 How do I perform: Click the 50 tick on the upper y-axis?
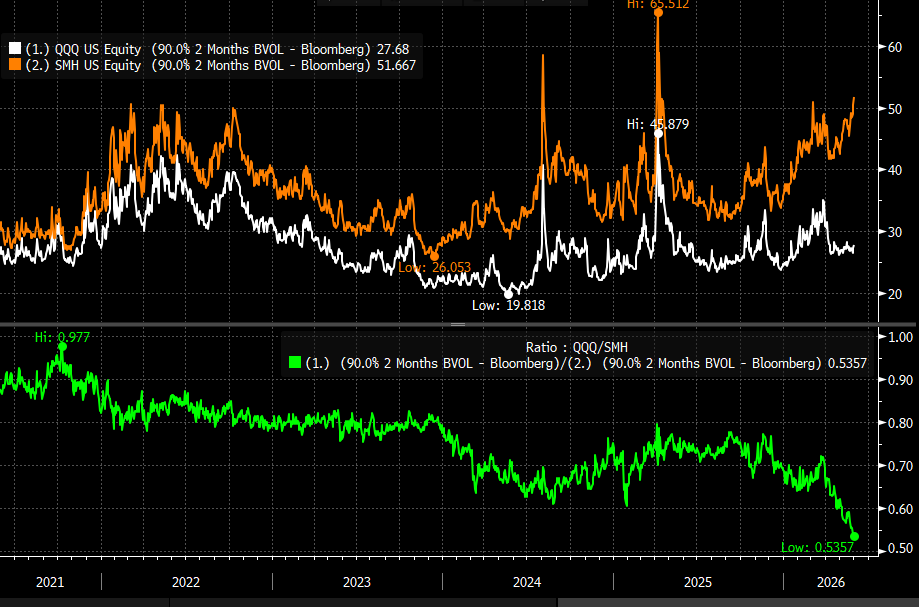(x=894, y=109)
